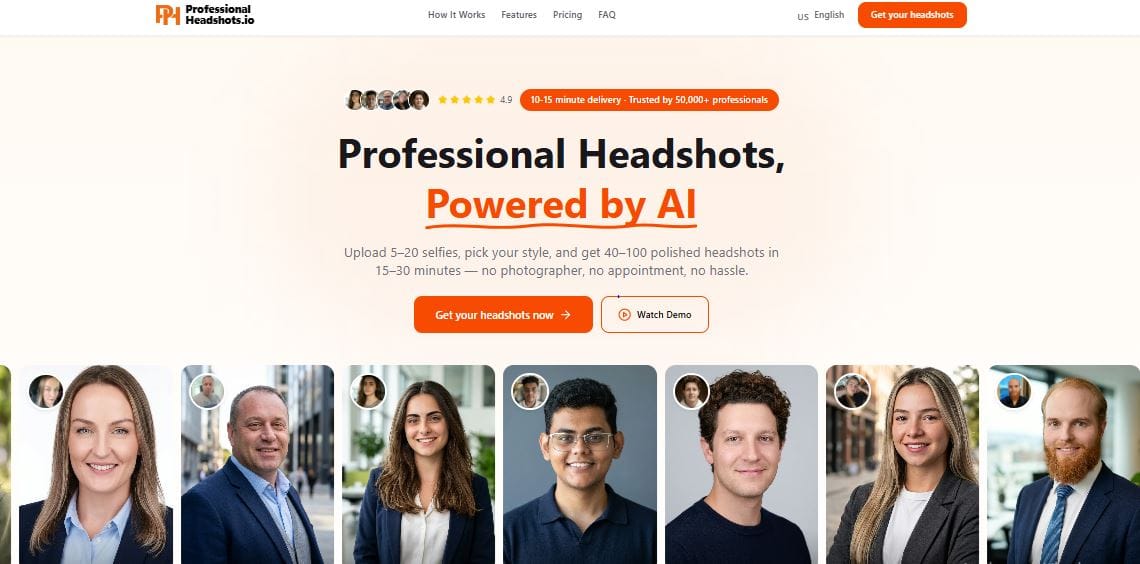
Task: Open the US English language selector
Action: [821, 15]
